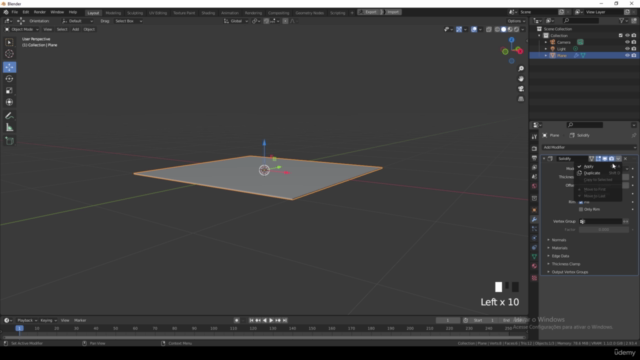Open the Object Data properties tab
Screen dimensions: 640x360
point(534,257)
